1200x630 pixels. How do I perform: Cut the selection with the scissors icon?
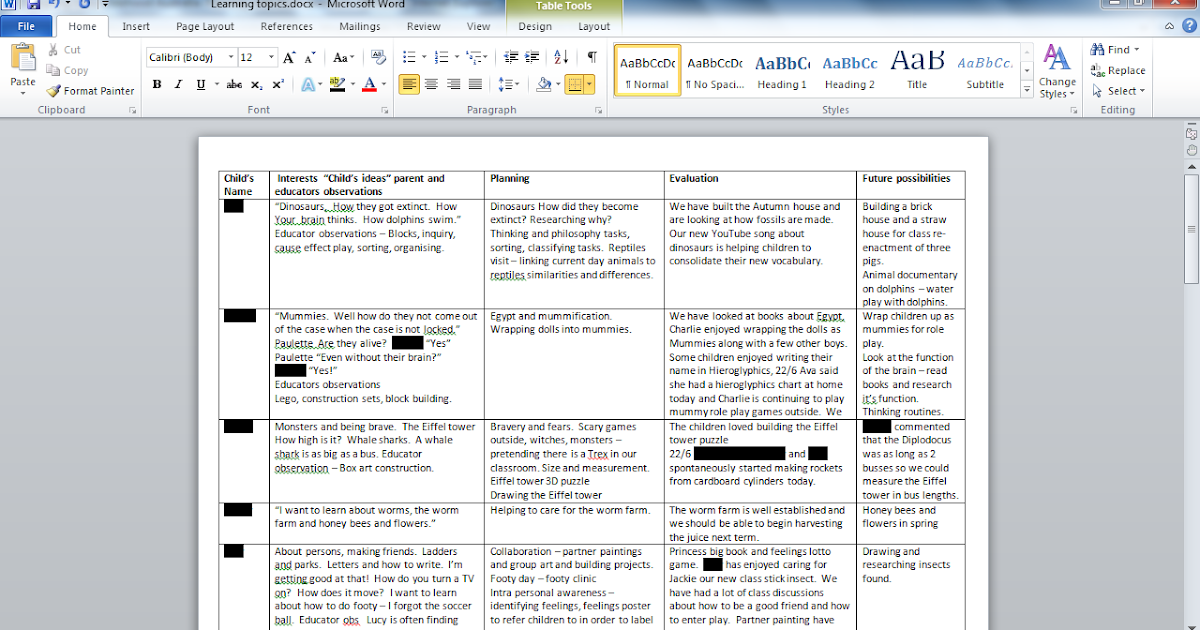(x=64, y=50)
